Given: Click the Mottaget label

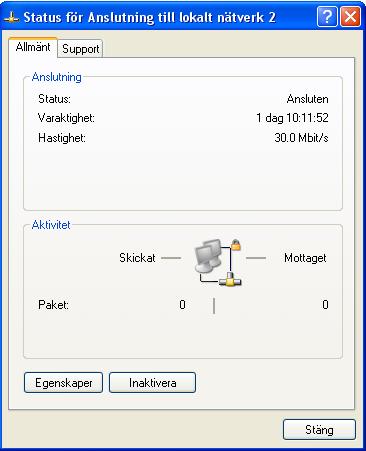Looking at the screenshot, I should 305,258.
